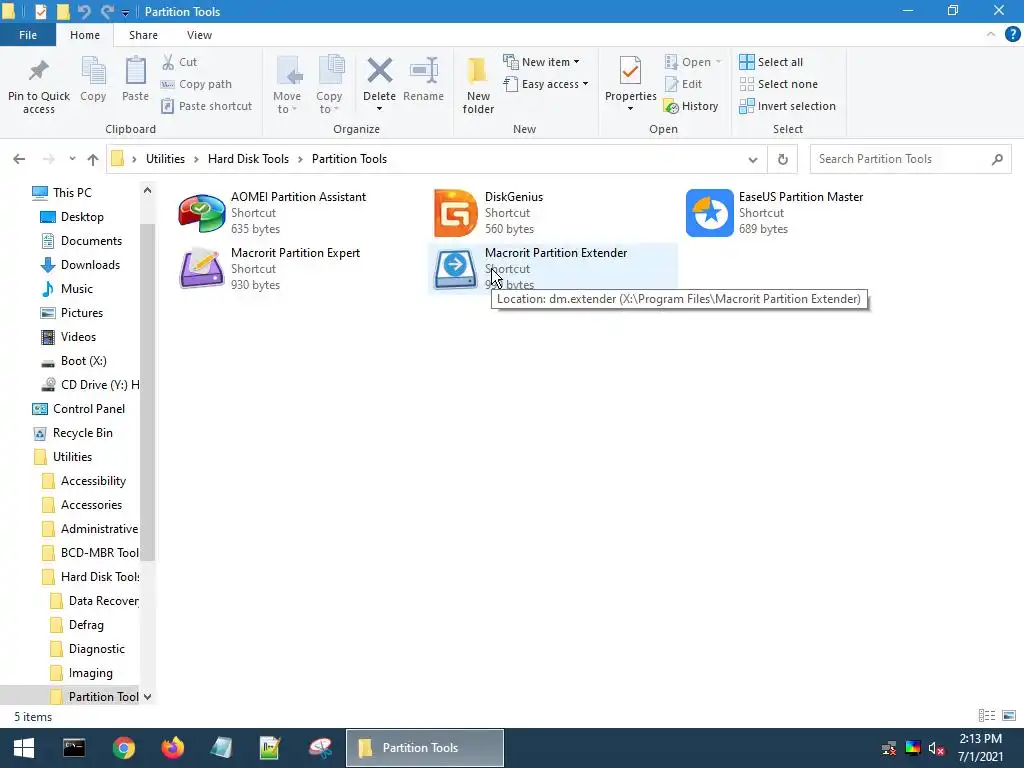
Task: Open the File menu
Action: click(x=27, y=35)
